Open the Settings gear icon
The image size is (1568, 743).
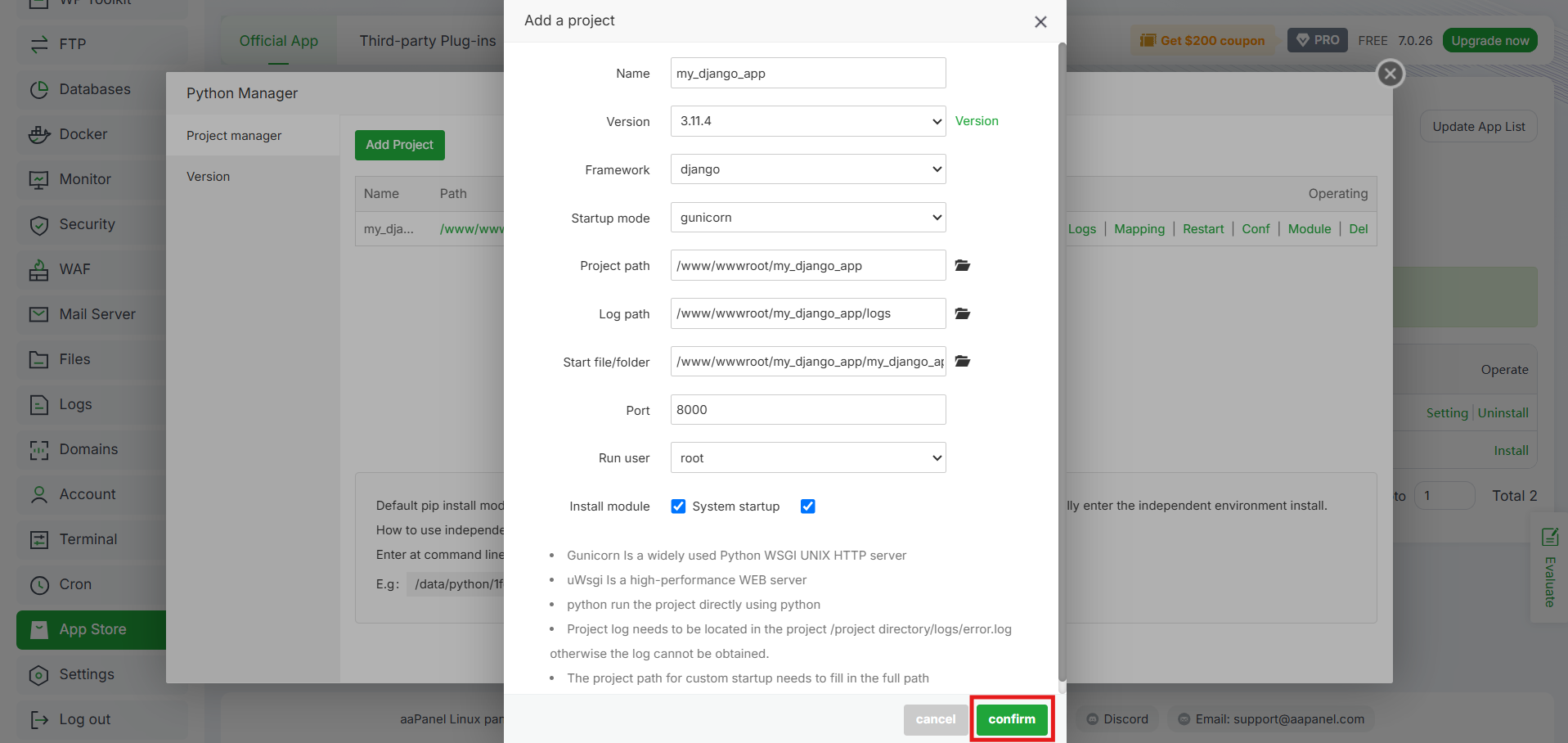[x=39, y=674]
